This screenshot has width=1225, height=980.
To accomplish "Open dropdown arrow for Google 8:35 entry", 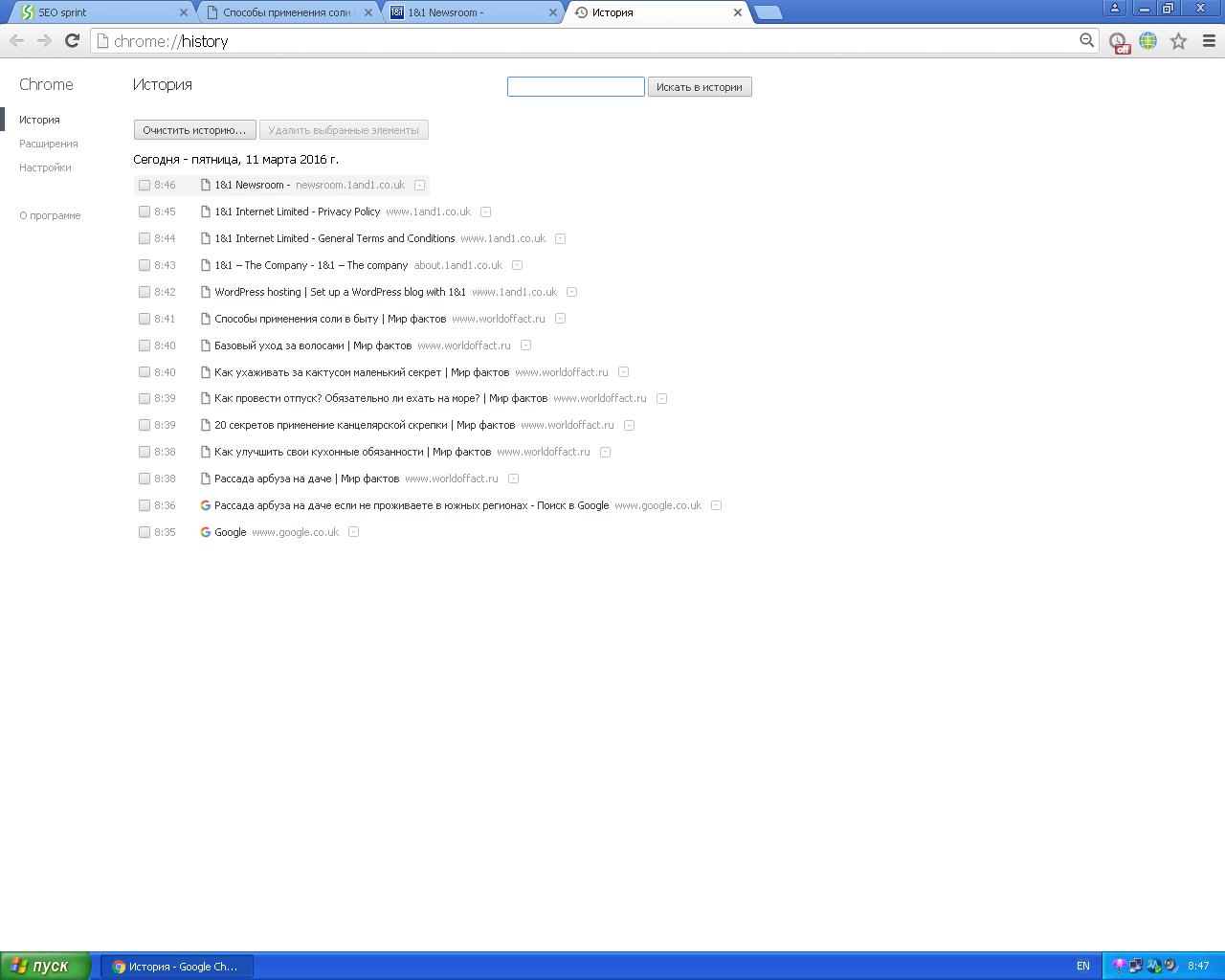I will pyautogui.click(x=353, y=532).
